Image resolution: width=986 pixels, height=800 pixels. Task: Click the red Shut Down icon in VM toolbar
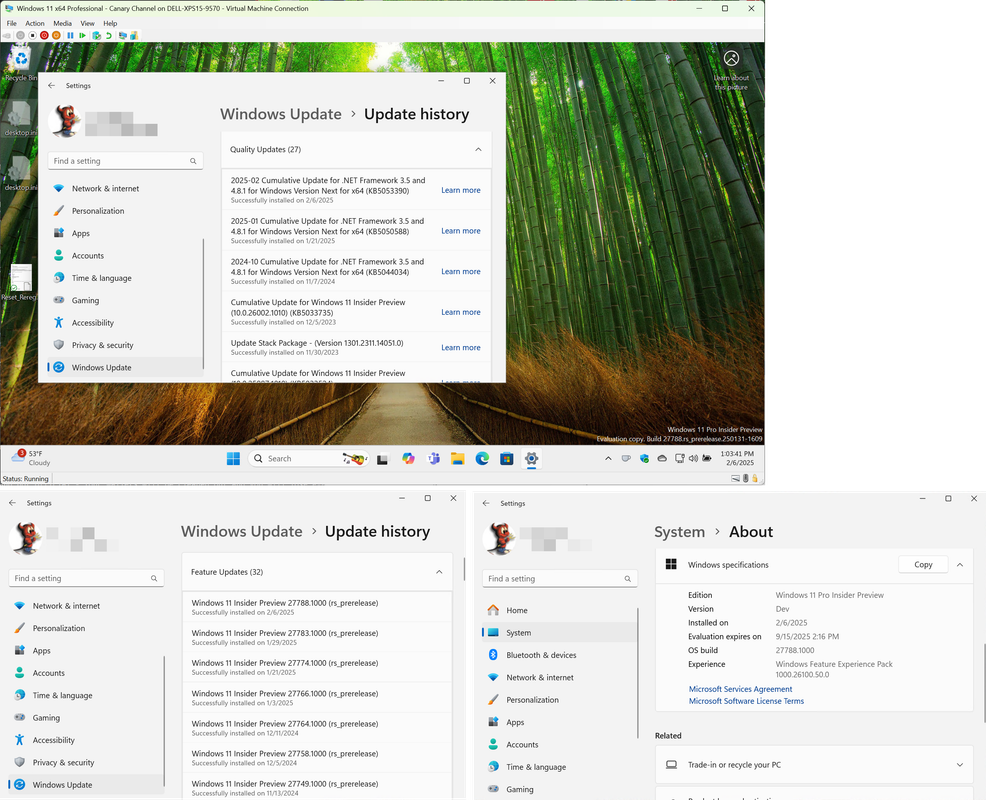pos(45,35)
